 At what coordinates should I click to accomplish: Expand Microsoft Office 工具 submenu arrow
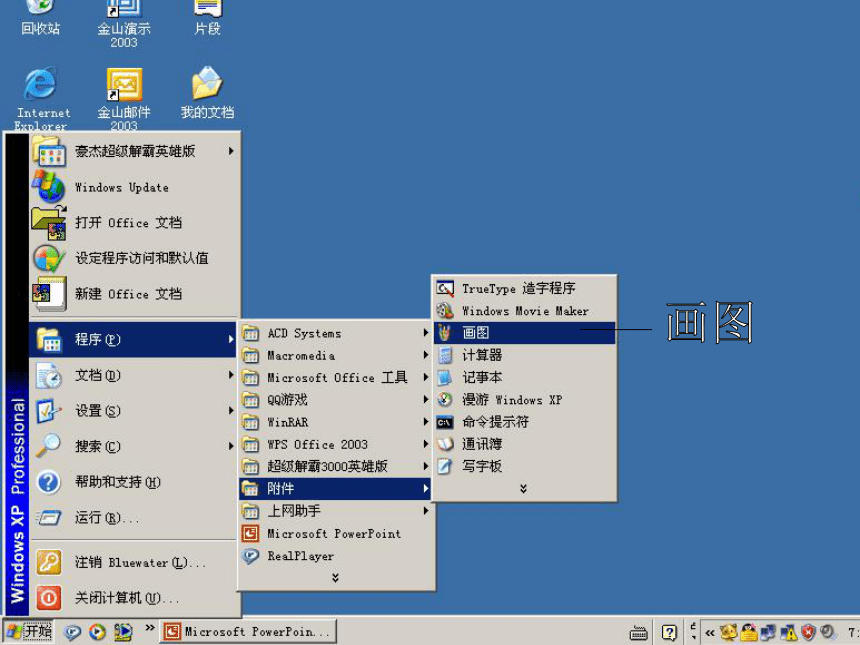[x=426, y=377]
